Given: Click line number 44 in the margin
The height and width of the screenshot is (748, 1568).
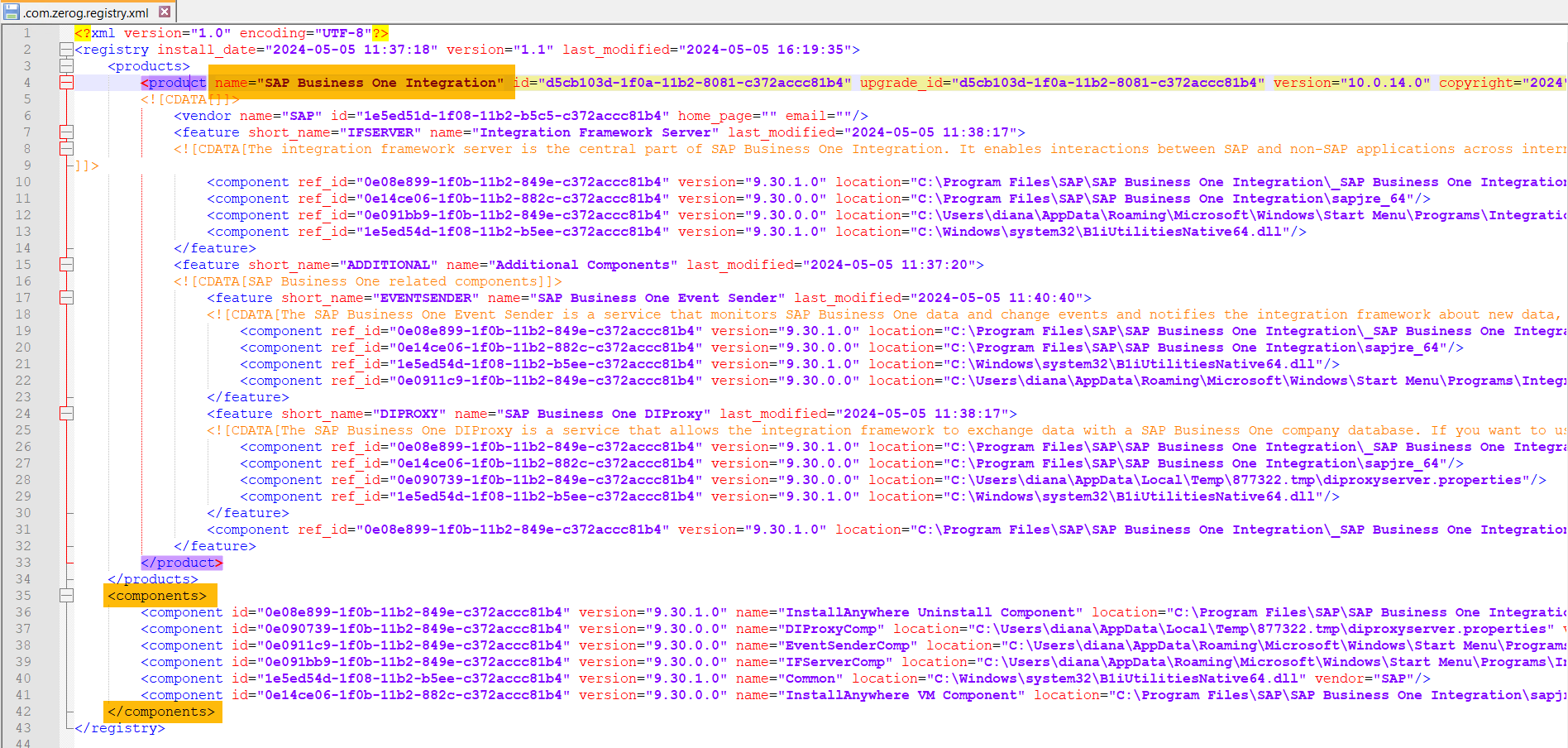Looking at the screenshot, I should [x=23, y=744].
